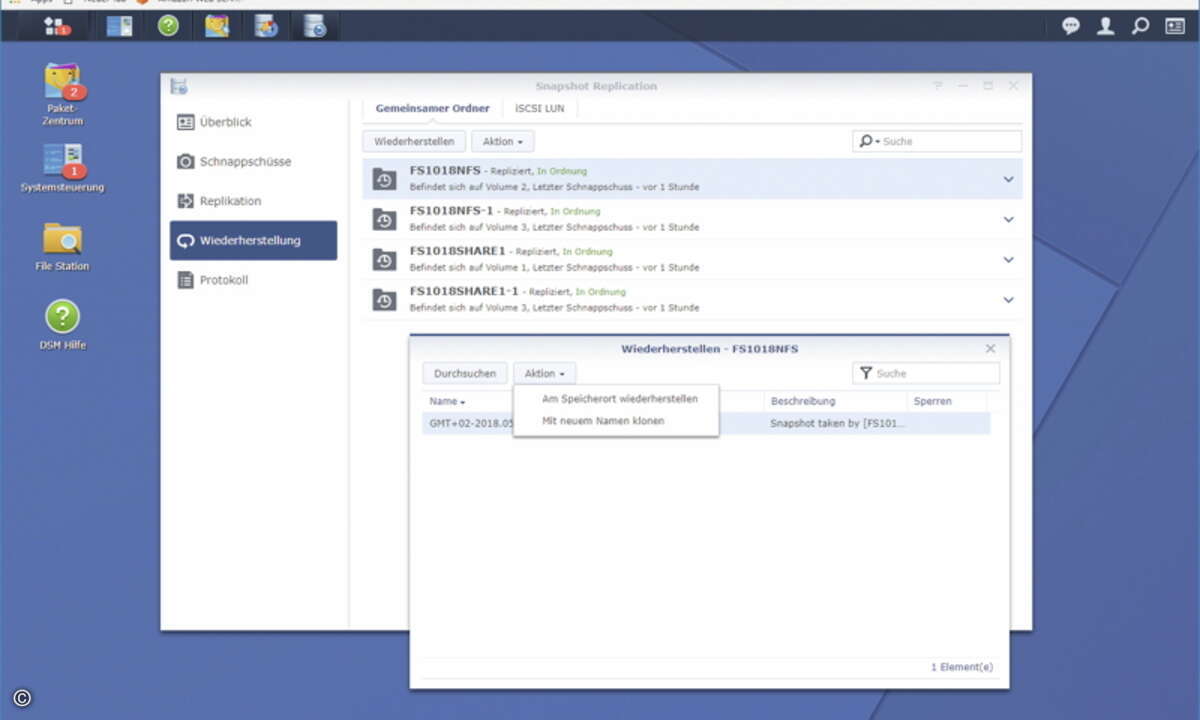Close the Wiederherstellen - FS1018NFS dialog
The image size is (1200, 720).
[990, 348]
